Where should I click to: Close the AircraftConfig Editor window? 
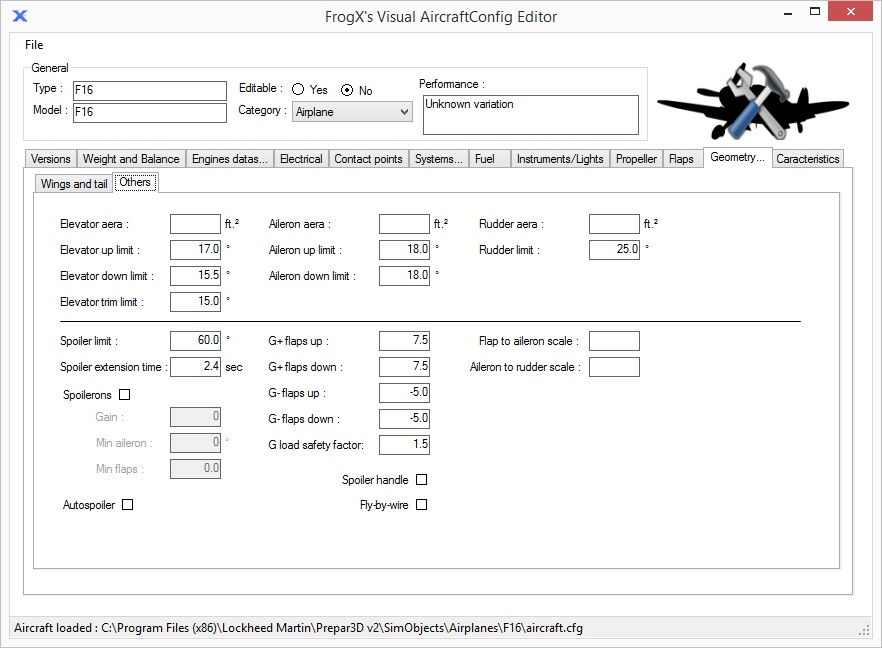850,11
